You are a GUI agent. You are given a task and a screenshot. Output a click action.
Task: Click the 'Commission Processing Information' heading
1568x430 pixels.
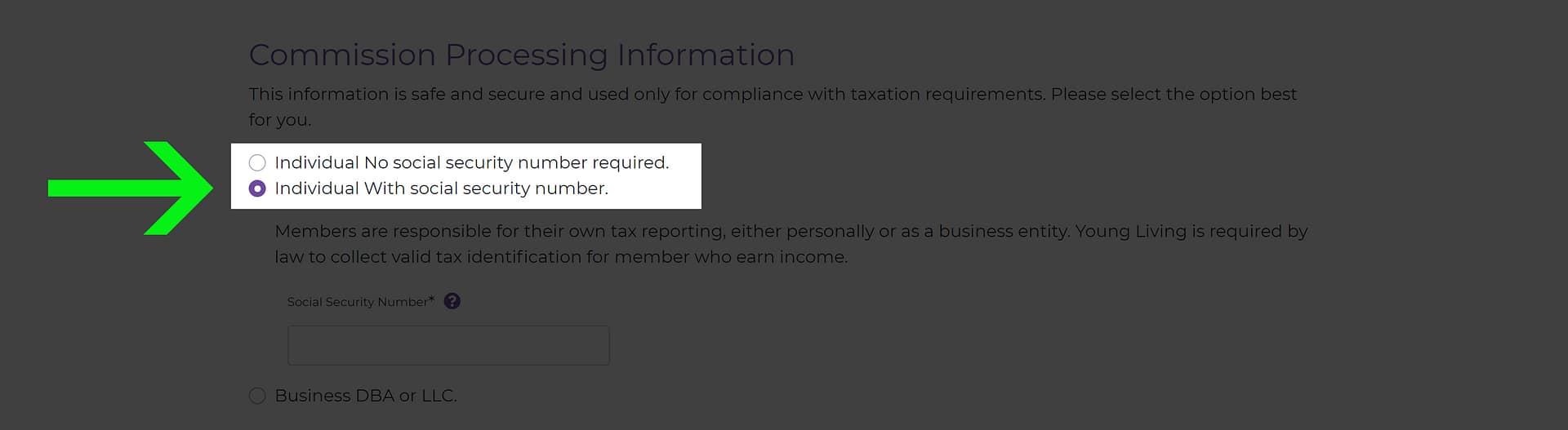[521, 55]
